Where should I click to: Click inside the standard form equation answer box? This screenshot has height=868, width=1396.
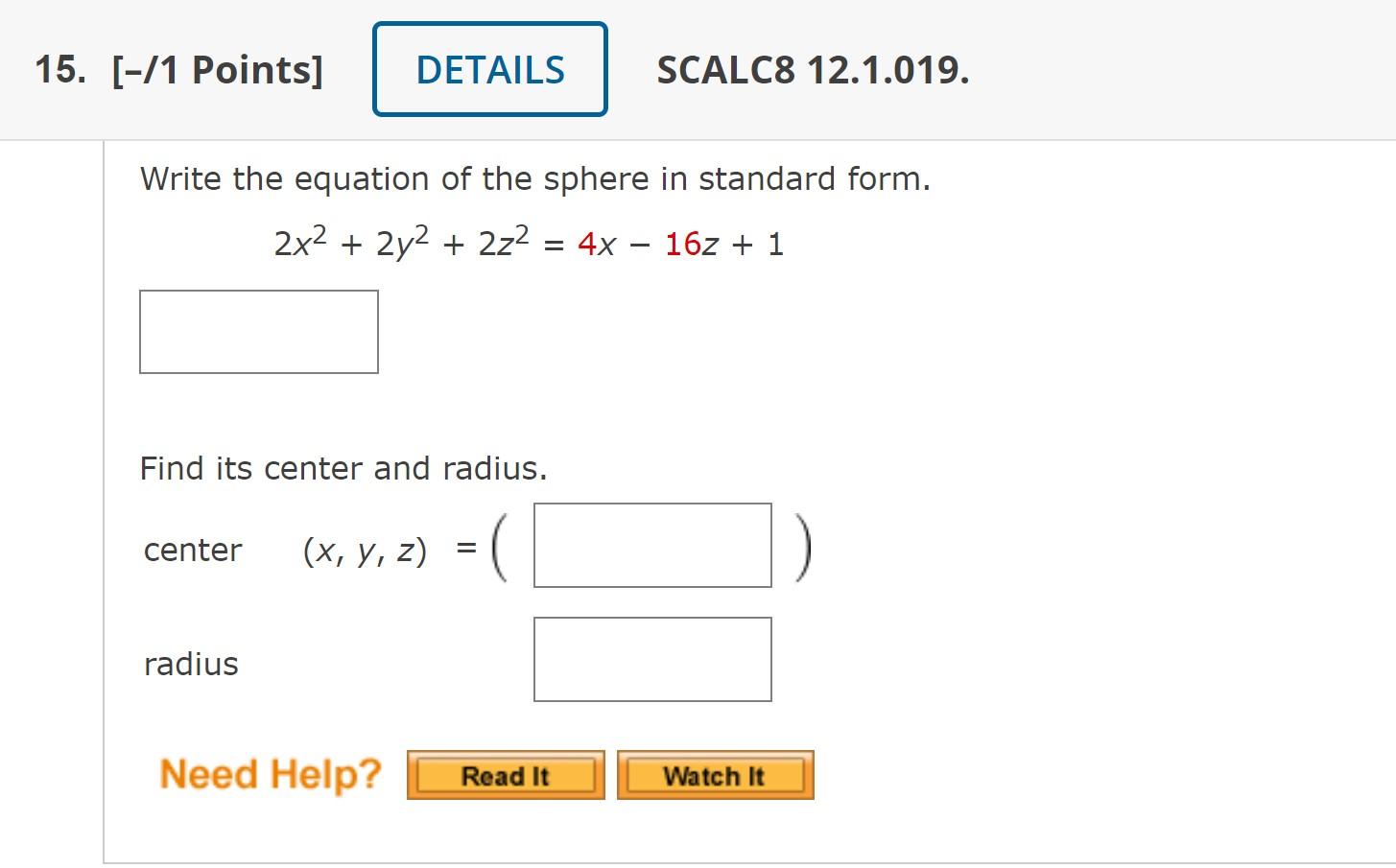coord(259,331)
